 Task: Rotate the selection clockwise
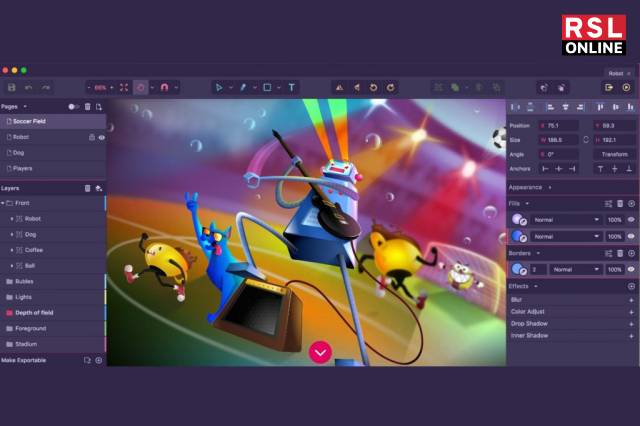tap(391, 87)
